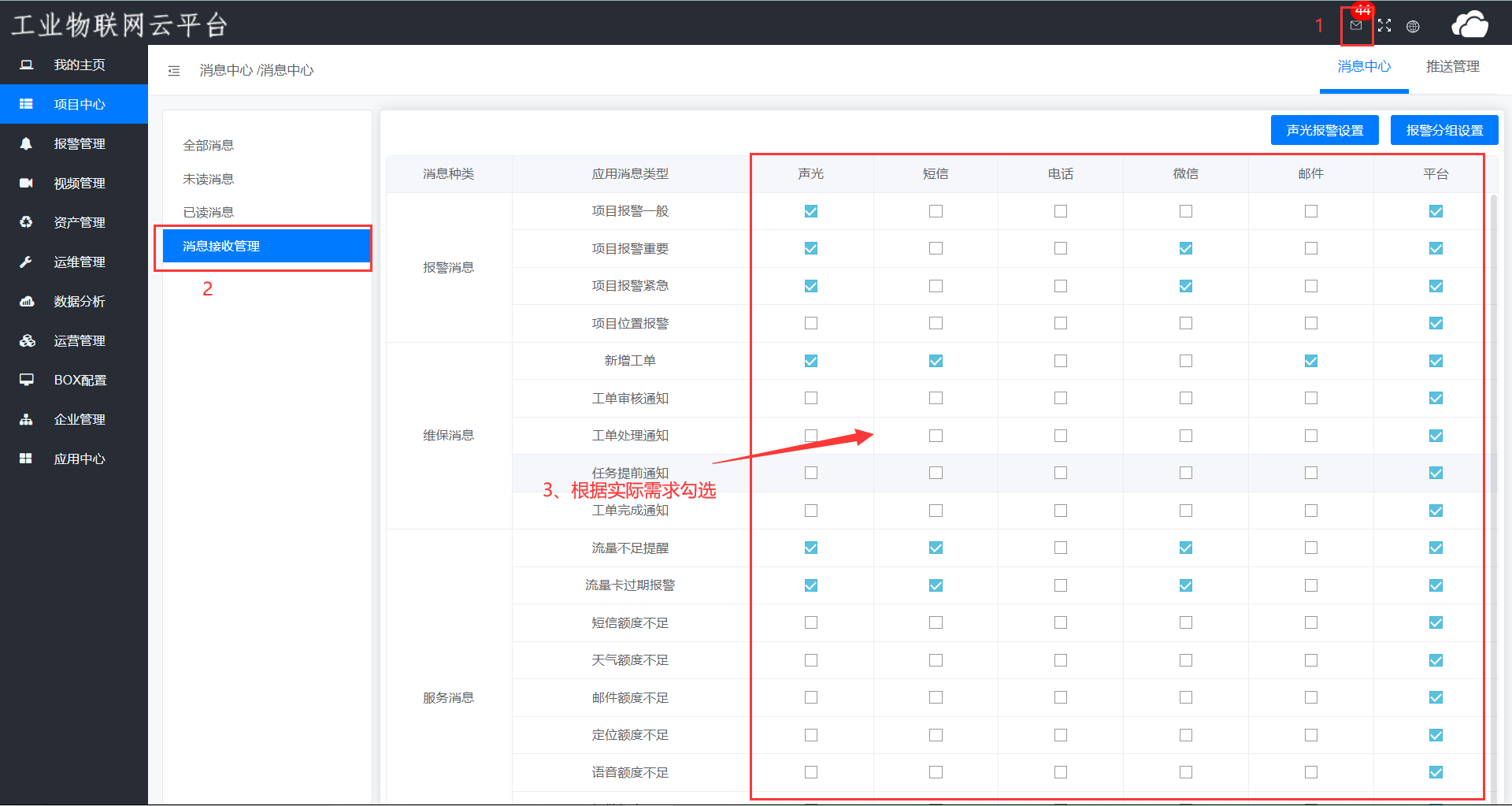Click the bell icon for 报警管理
This screenshot has height=806, width=1512.
(26, 143)
